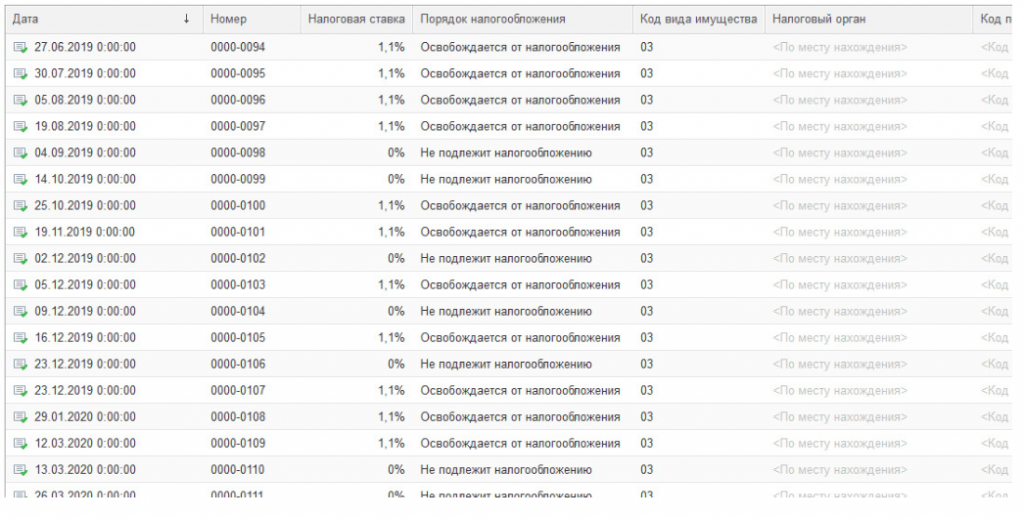Click document icon for 16.12.2019 row
The image size is (1024, 517).
pyautogui.click(x=21, y=338)
